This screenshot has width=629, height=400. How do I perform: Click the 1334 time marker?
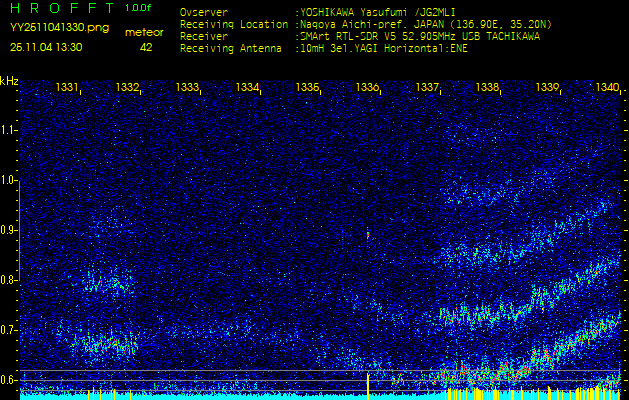247,87
